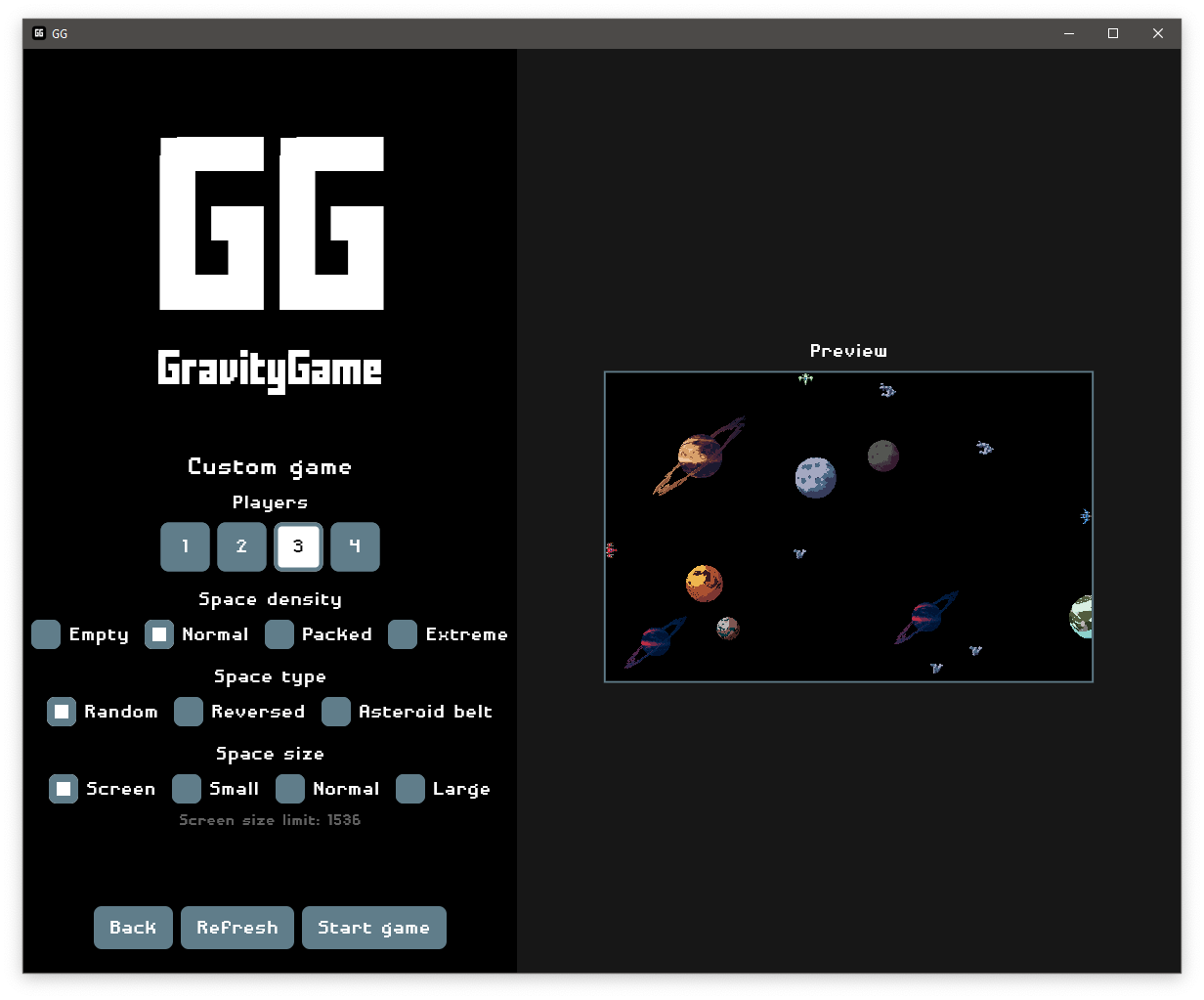Image resolution: width=1204 pixels, height=1000 pixels.
Task: Enable Empty space density checkbox
Action: pyautogui.click(x=46, y=634)
